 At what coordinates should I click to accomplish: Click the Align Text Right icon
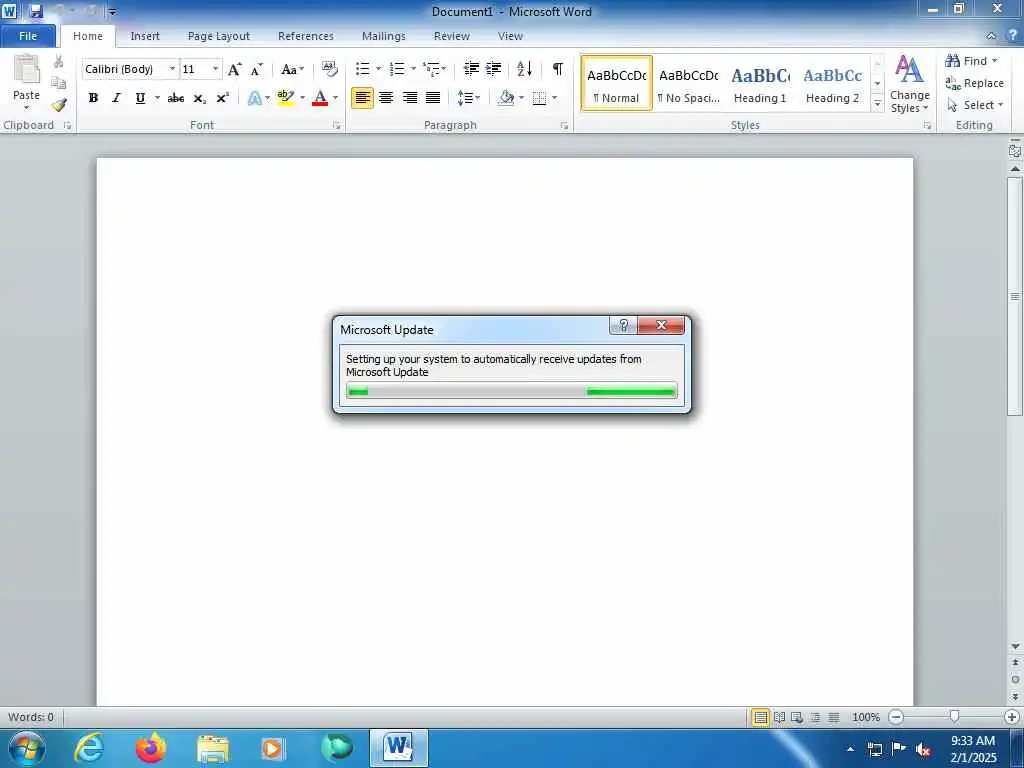409,98
